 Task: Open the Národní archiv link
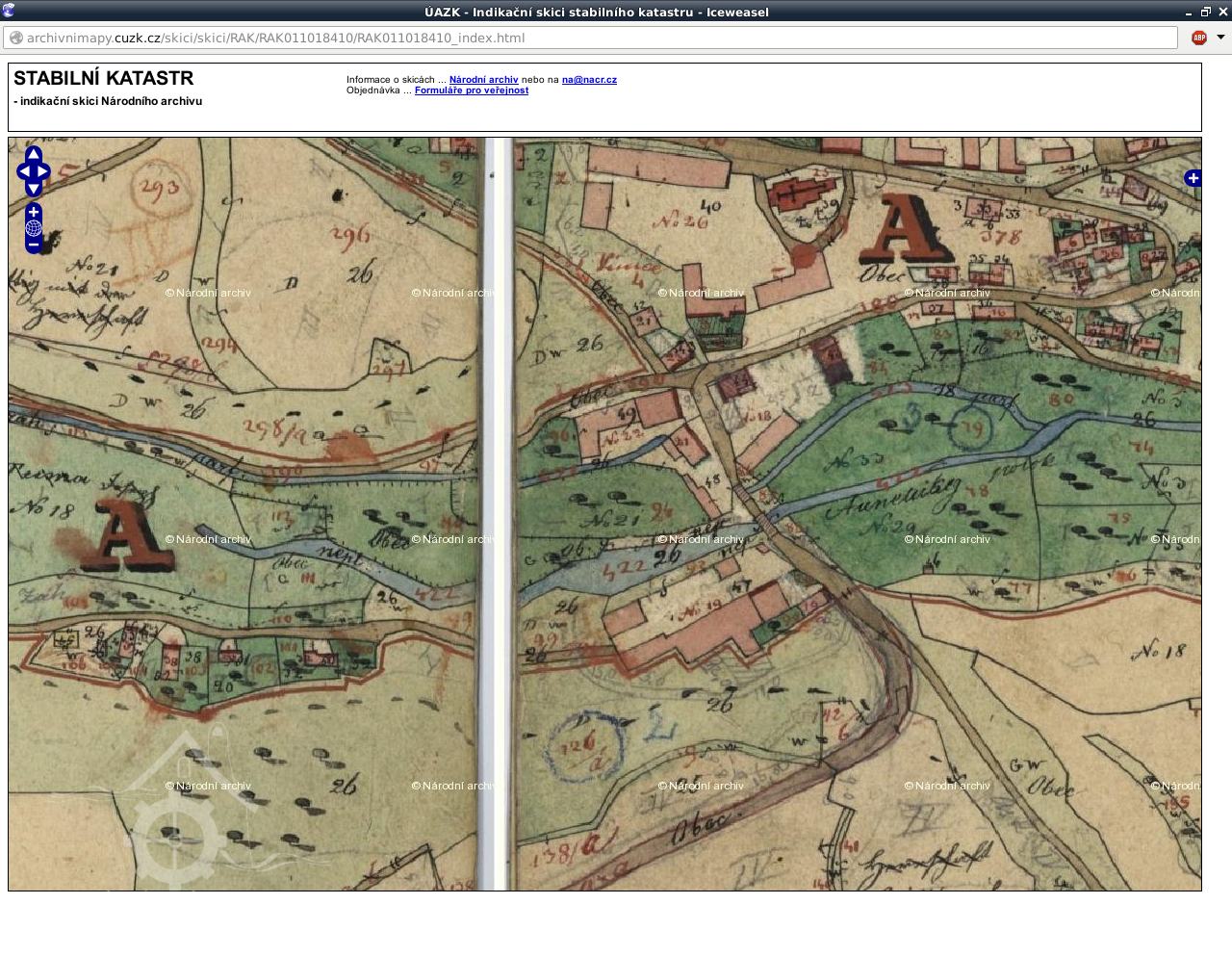click(483, 80)
